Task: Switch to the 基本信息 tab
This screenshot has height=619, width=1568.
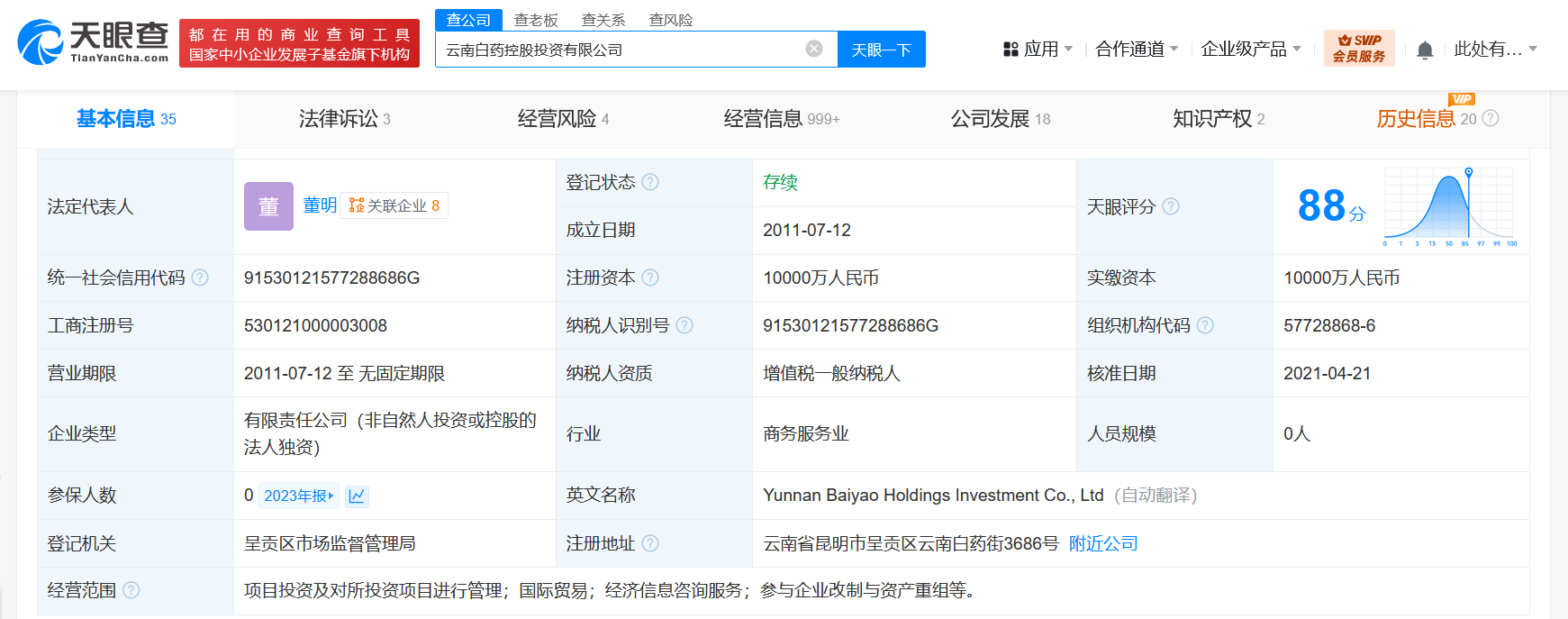Action: (126, 119)
